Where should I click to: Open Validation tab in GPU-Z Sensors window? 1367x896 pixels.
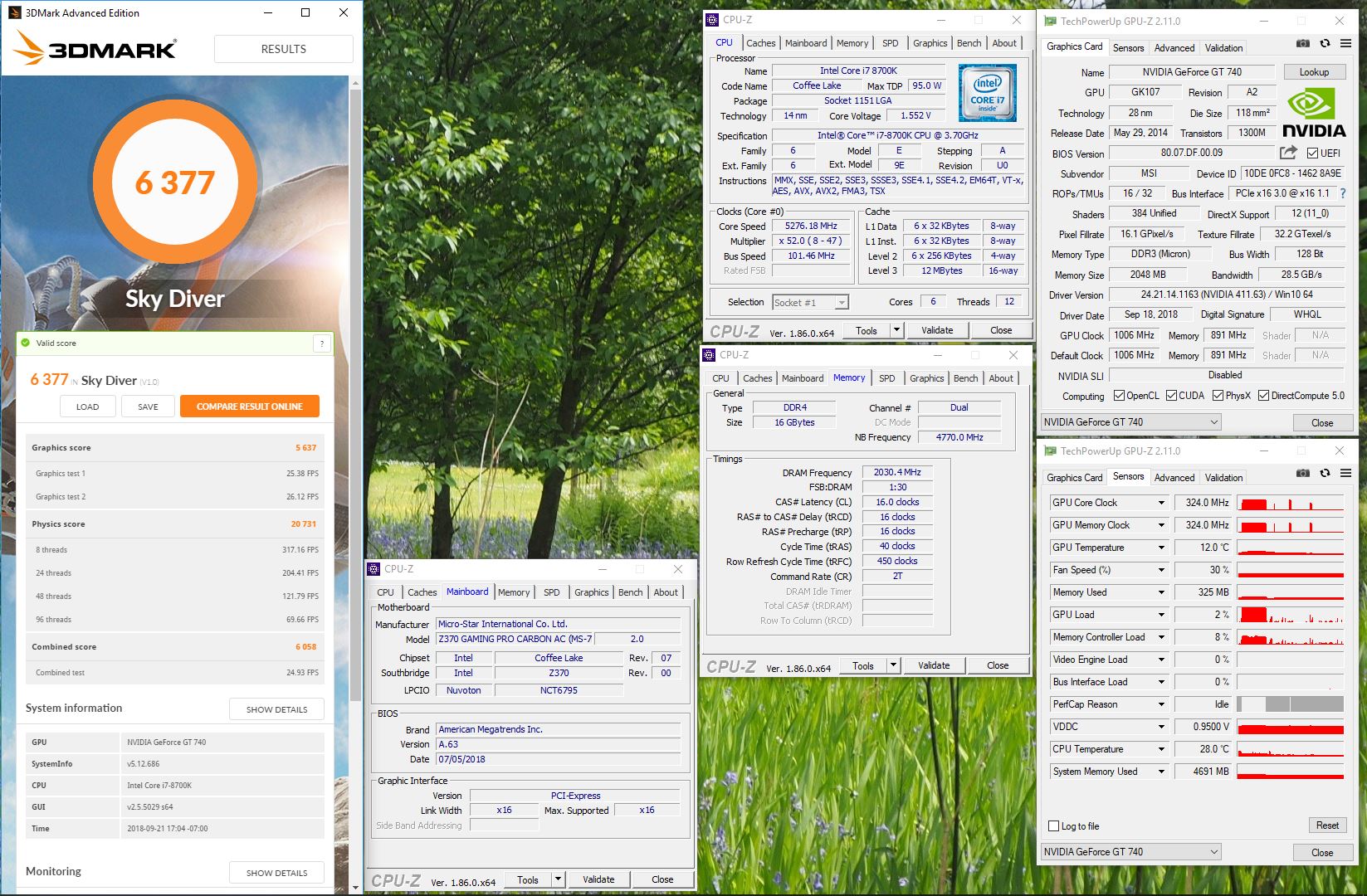tap(1223, 478)
